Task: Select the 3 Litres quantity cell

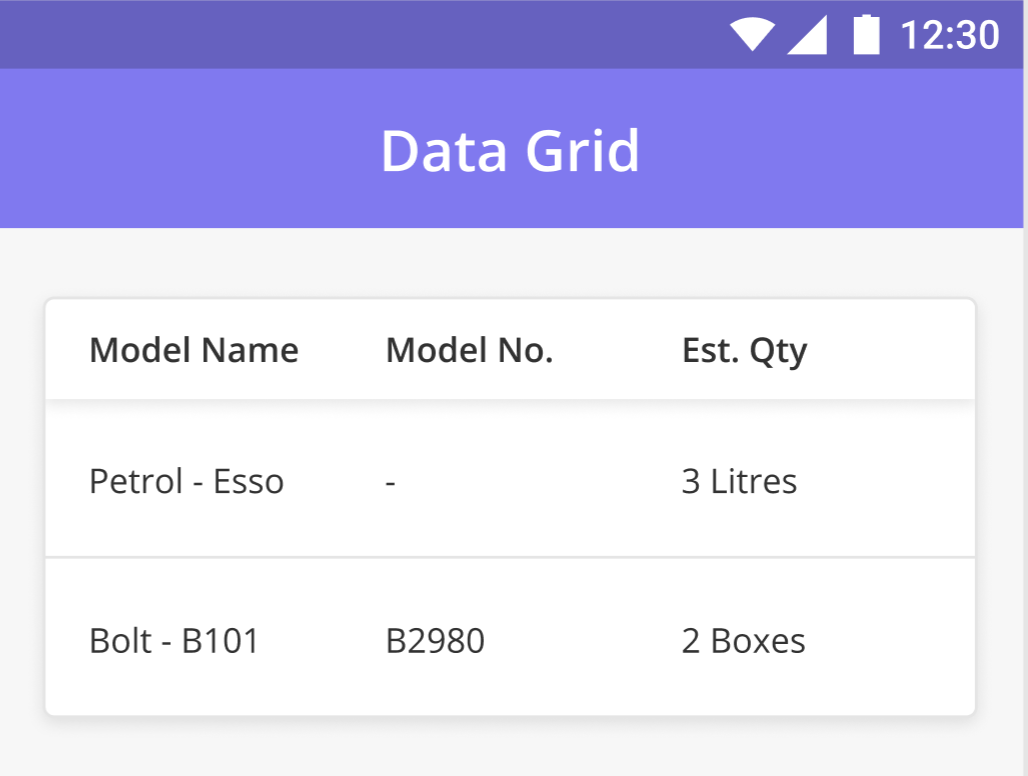Action: coord(739,482)
